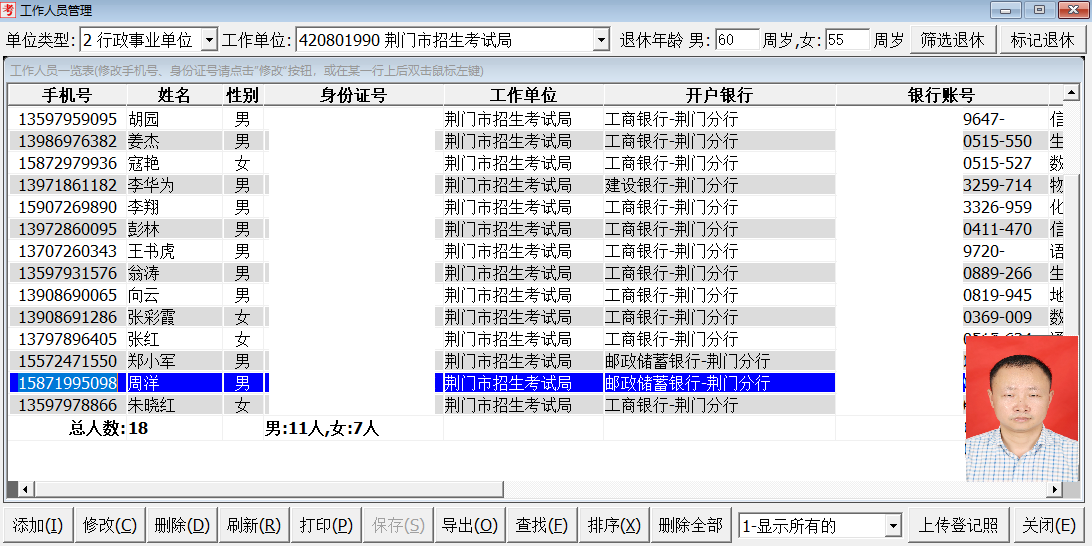Export data with 导出(O) button
Image resolution: width=1092 pixels, height=546 pixels.
pos(469,526)
